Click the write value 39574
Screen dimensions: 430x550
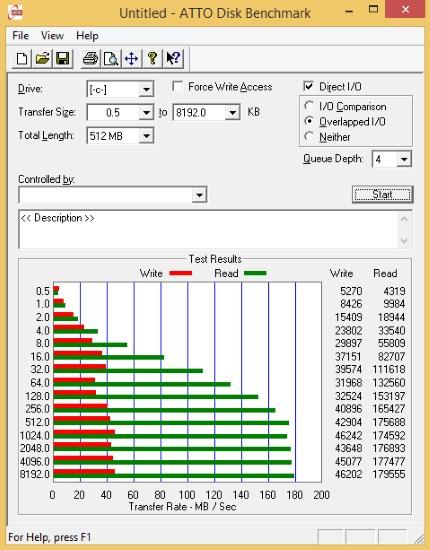point(349,369)
